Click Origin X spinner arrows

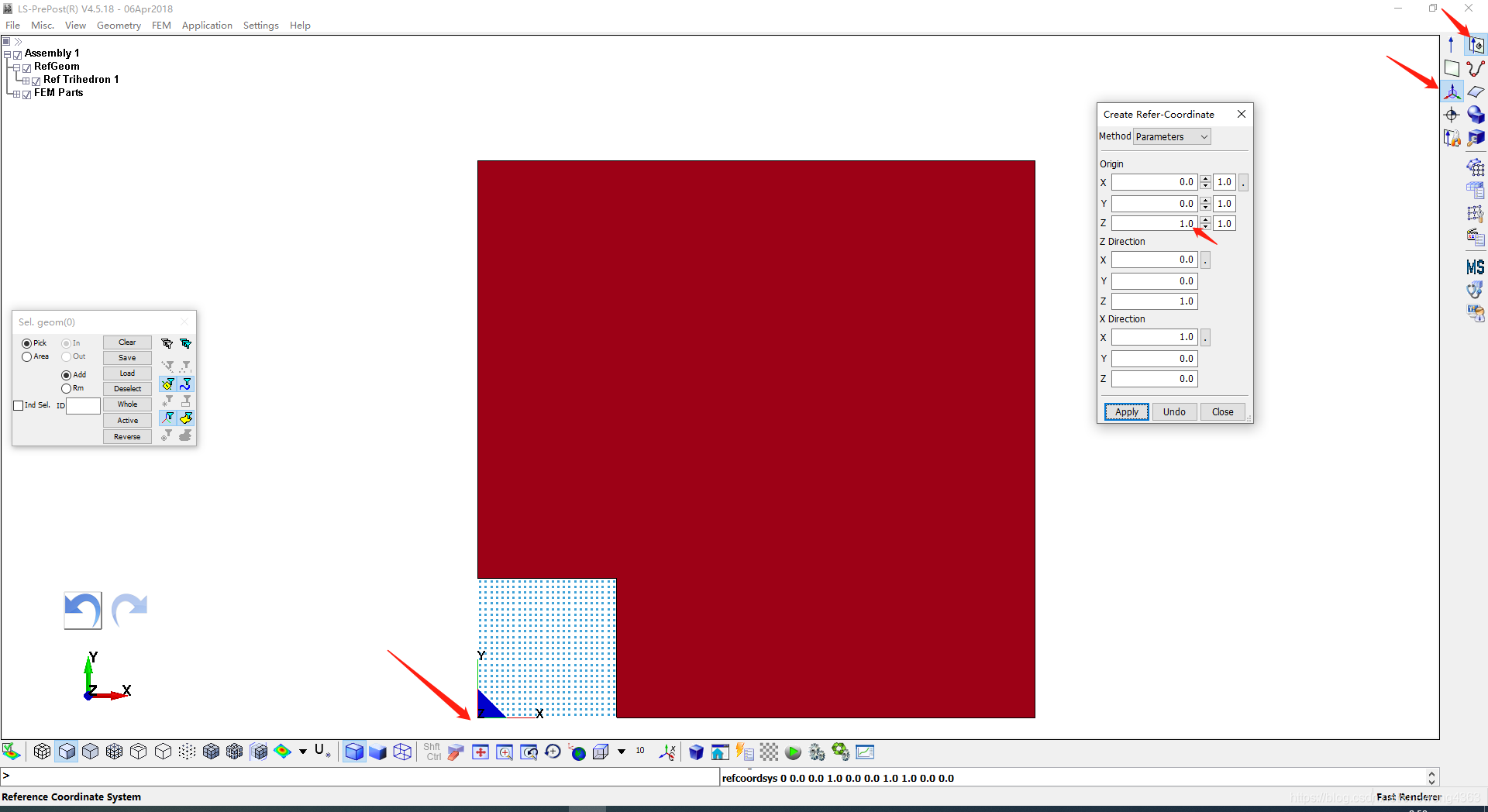1205,182
